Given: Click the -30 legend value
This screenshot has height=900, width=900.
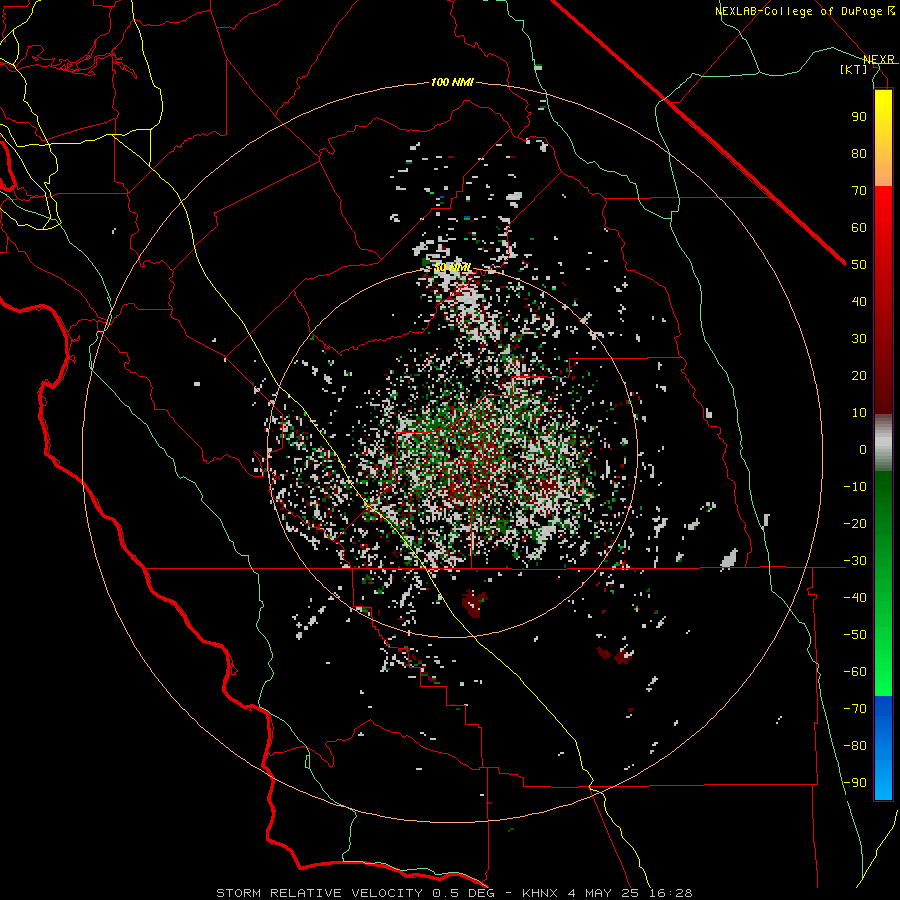Looking at the screenshot, I should click(x=855, y=561).
